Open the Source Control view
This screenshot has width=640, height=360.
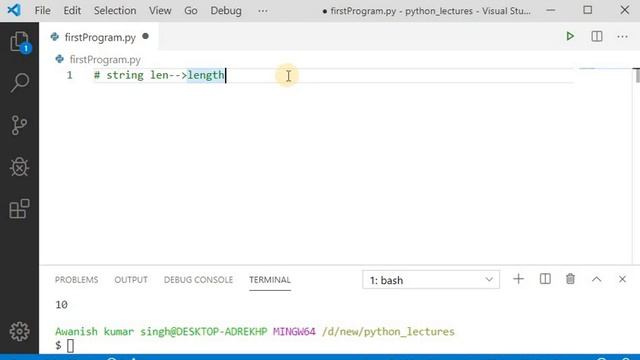click(x=19, y=125)
